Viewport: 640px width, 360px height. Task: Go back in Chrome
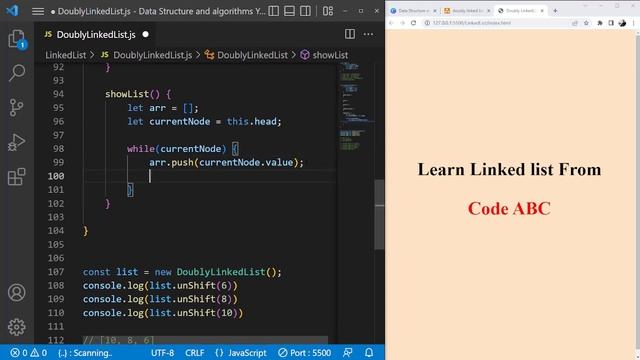(391, 23)
